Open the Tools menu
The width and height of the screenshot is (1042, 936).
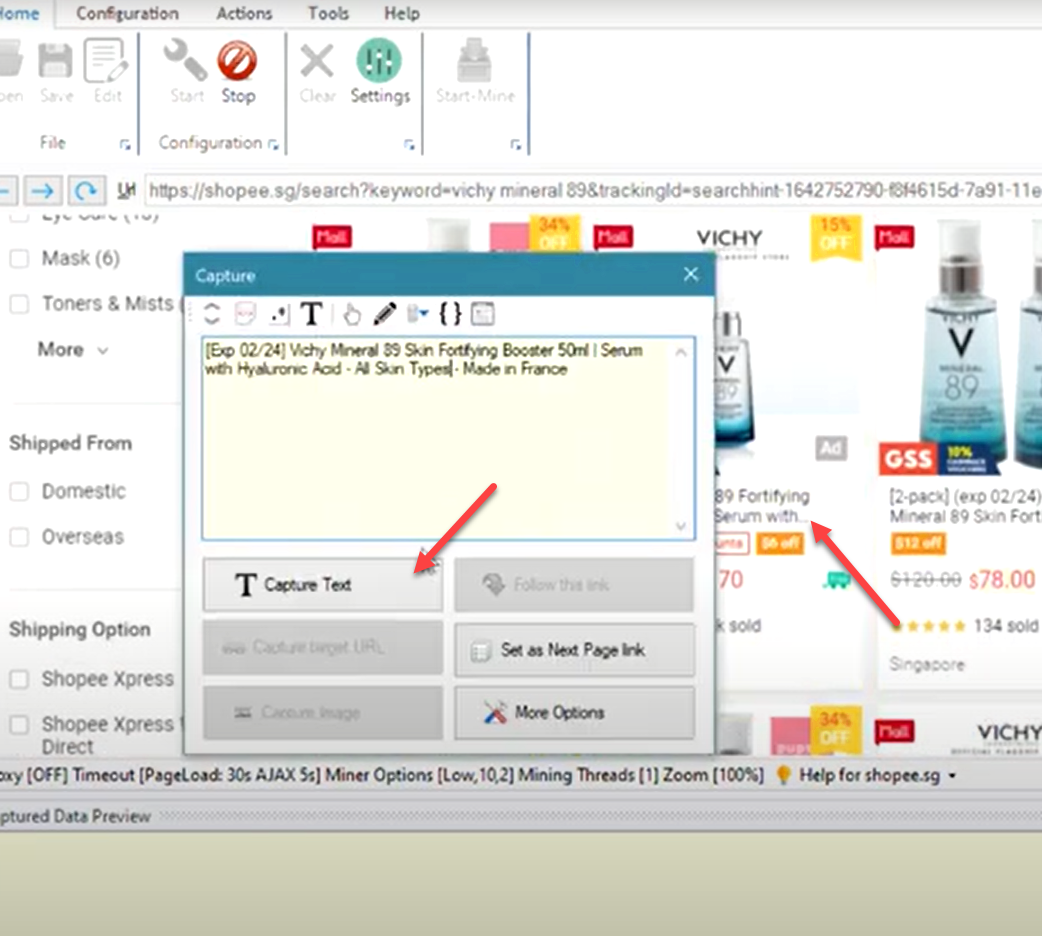[x=328, y=14]
